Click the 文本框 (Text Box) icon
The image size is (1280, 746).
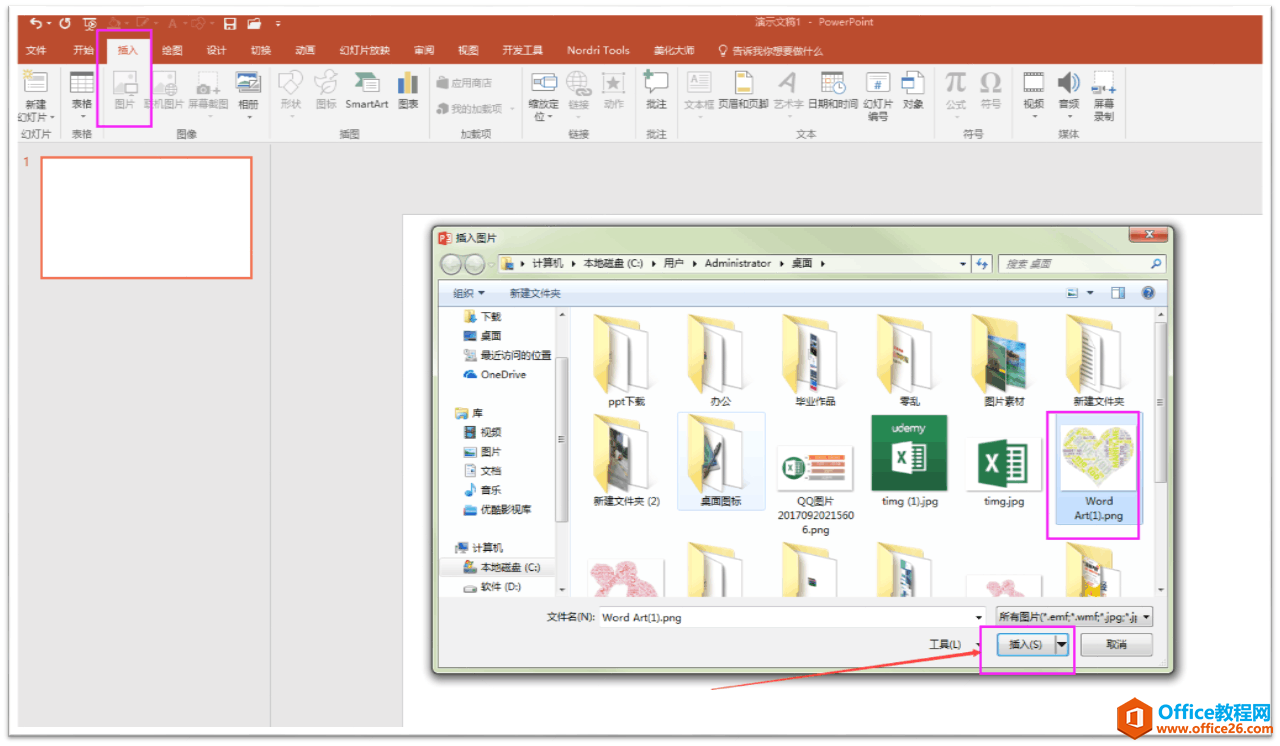[x=699, y=88]
